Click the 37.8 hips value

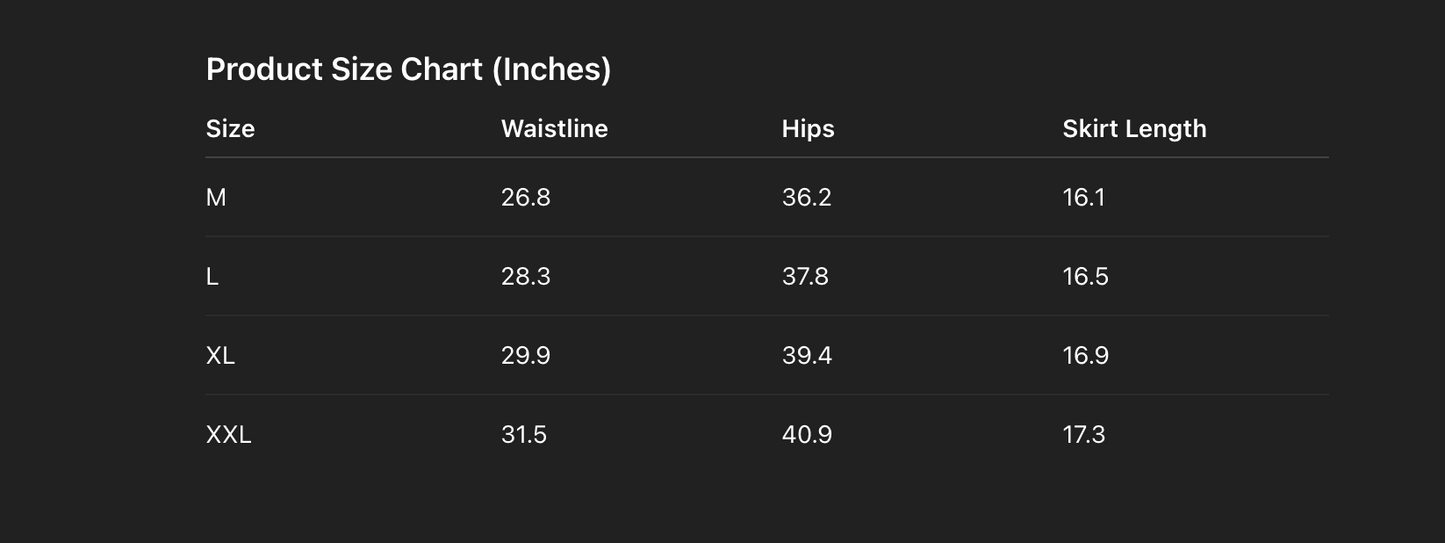point(805,277)
